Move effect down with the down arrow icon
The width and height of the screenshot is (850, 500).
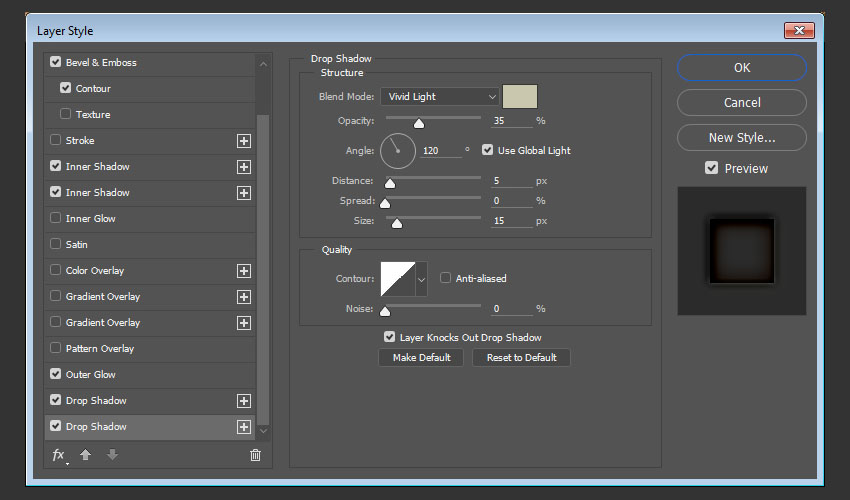pos(112,455)
